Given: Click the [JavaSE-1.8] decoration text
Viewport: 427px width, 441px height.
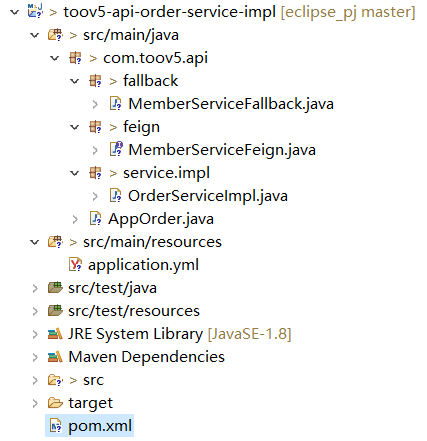Looking at the screenshot, I should [249, 334].
